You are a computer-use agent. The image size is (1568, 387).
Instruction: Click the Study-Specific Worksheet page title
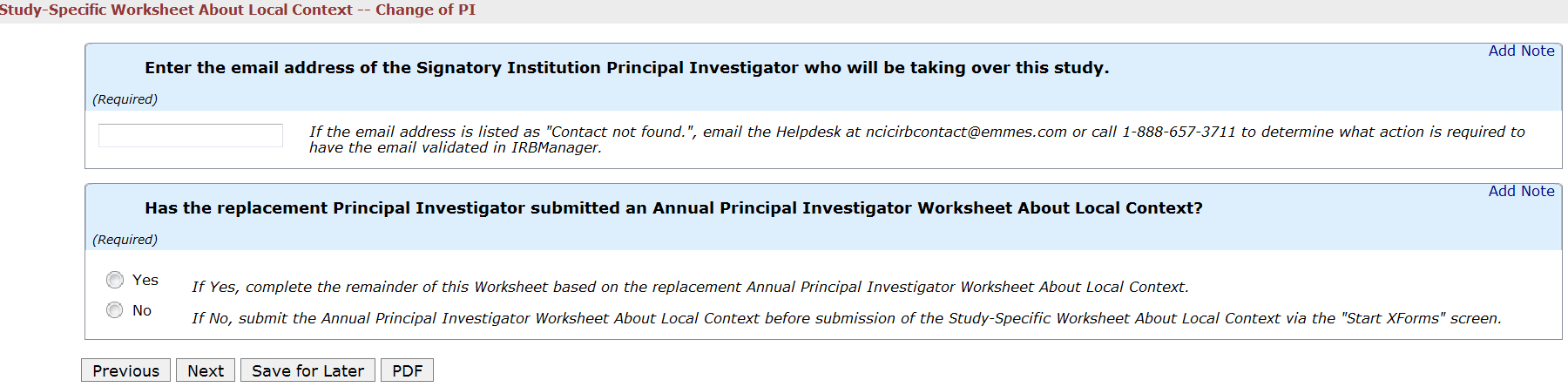tap(237, 10)
